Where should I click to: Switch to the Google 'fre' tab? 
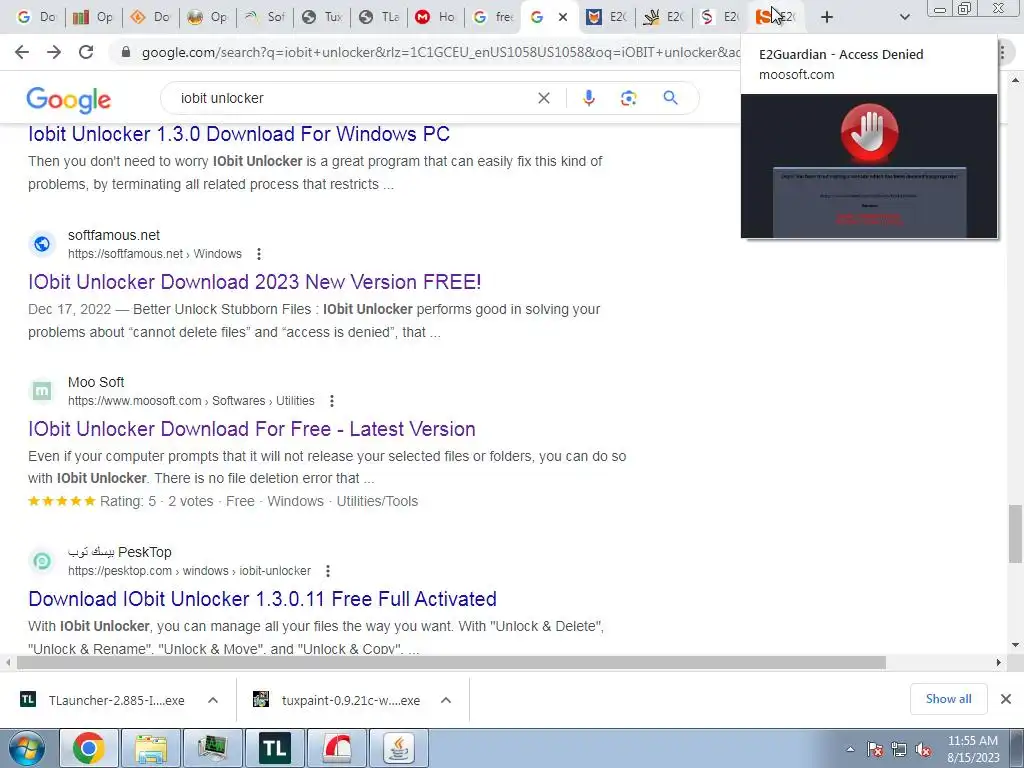click(492, 17)
